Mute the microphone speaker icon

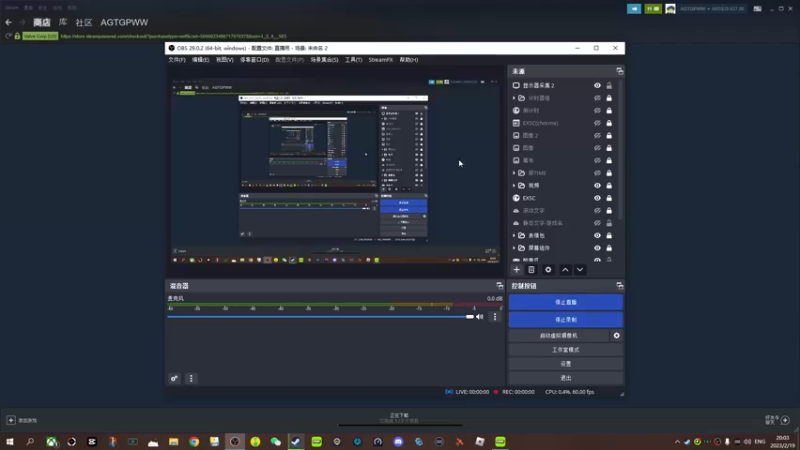click(x=480, y=317)
